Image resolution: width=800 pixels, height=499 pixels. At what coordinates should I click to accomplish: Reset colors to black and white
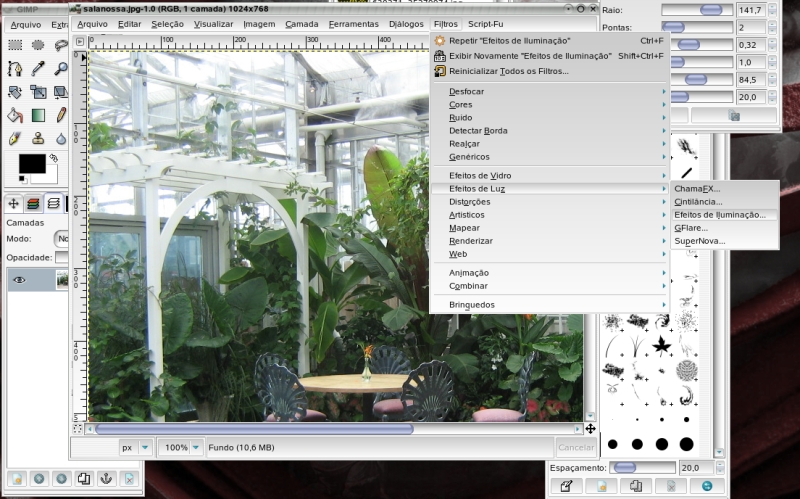22,179
